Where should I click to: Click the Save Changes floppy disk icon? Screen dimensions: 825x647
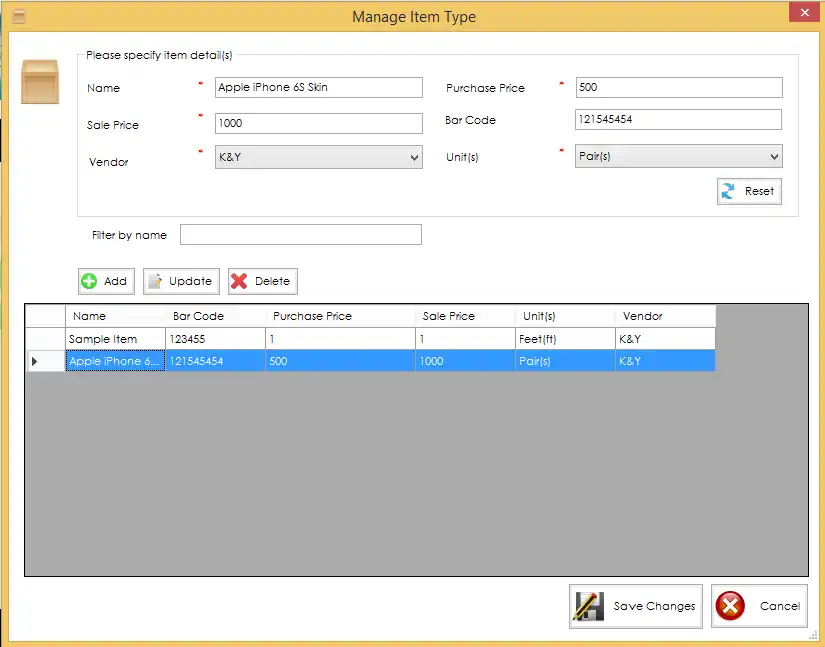pos(589,606)
